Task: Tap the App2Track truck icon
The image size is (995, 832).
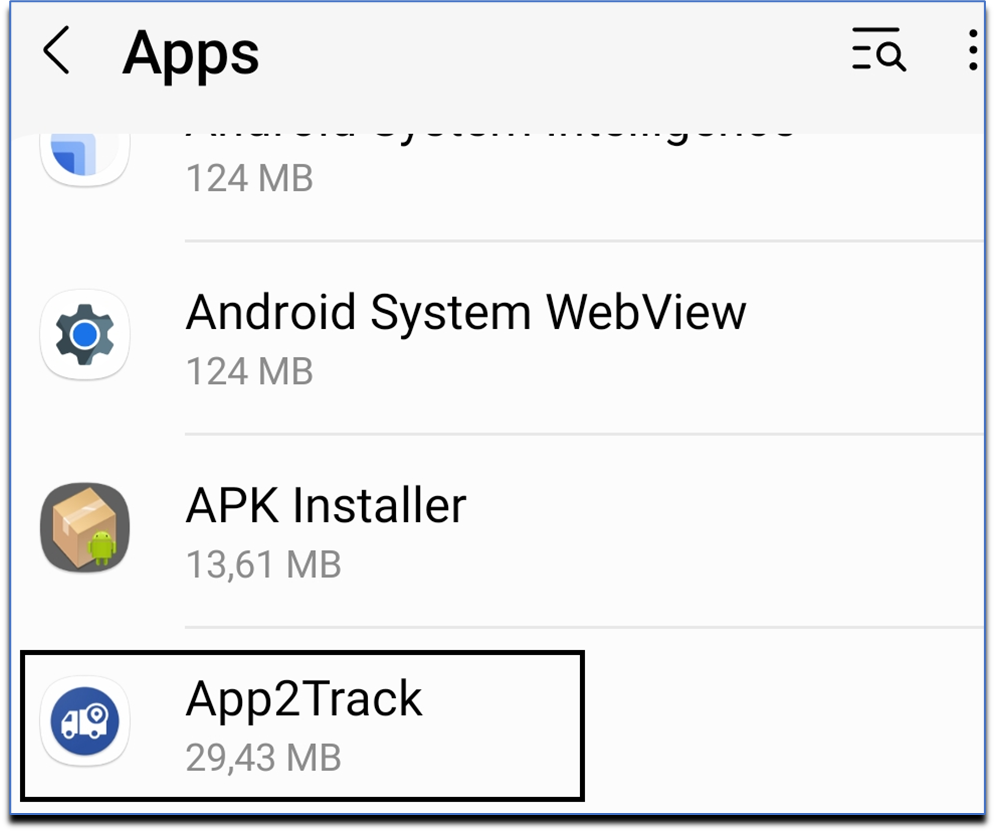Action: click(x=85, y=721)
